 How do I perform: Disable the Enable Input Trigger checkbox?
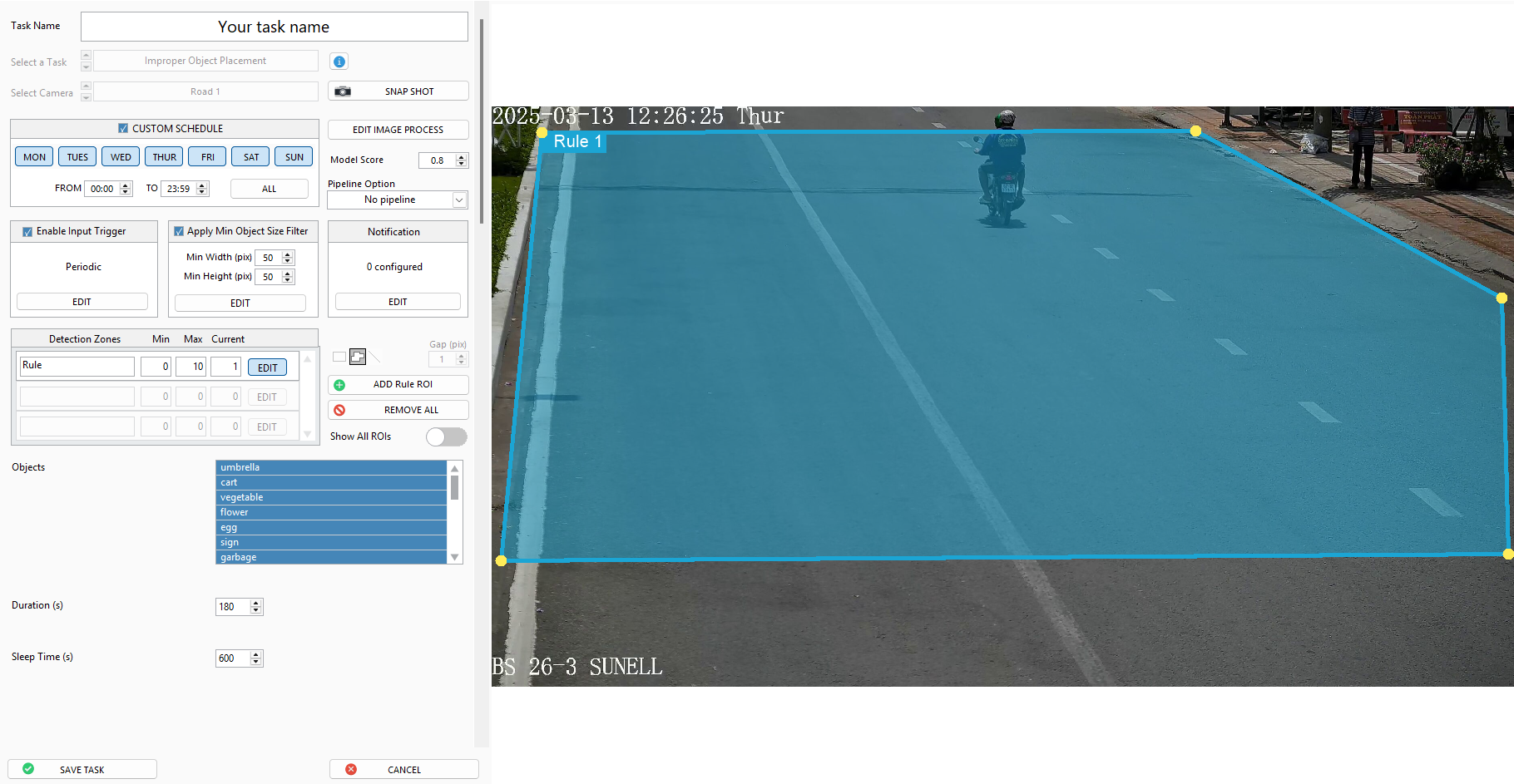click(x=27, y=232)
